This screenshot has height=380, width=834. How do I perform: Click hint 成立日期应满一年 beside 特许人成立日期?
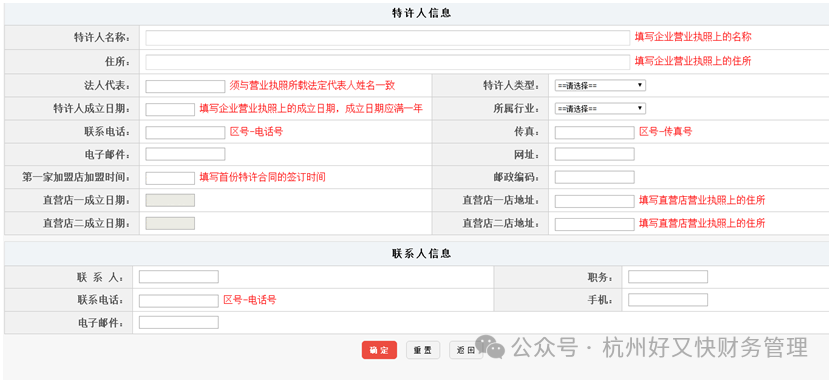click(x=384, y=109)
